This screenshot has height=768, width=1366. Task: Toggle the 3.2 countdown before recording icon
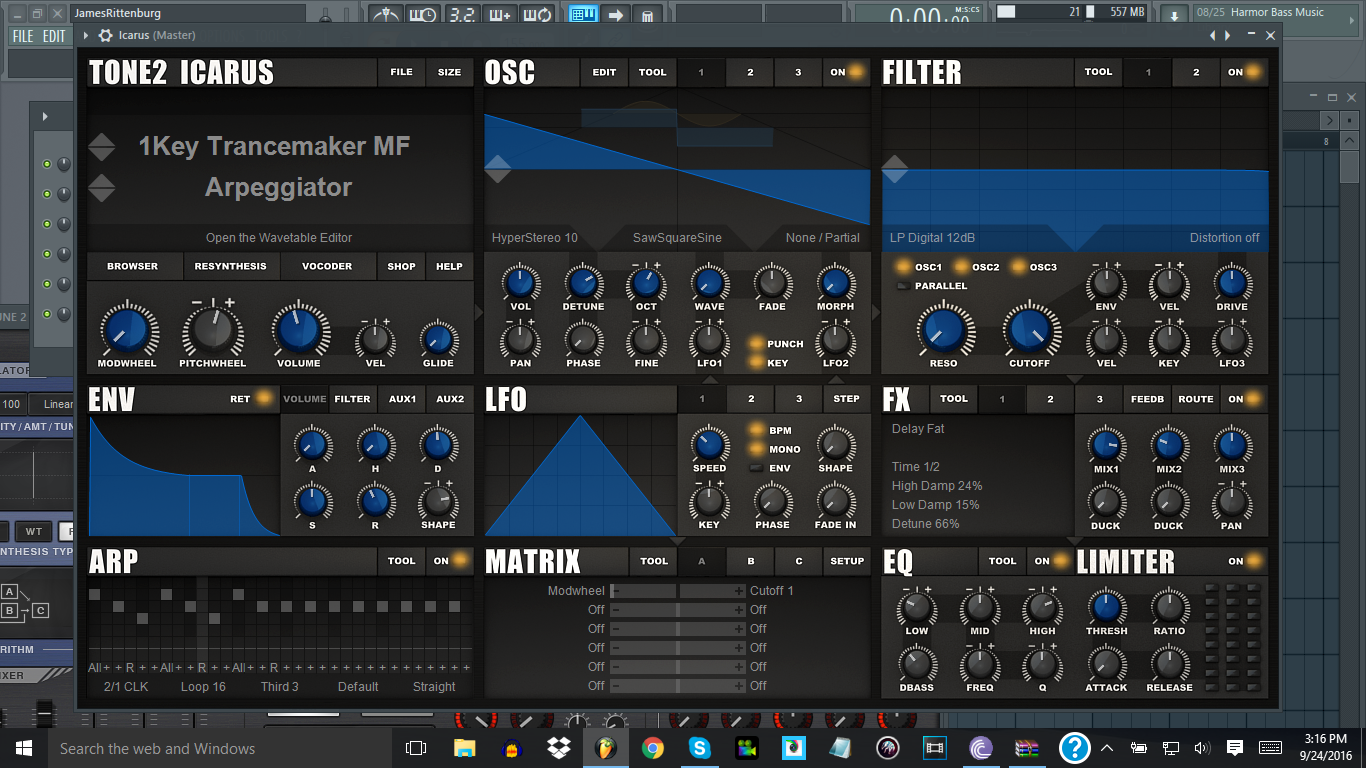click(461, 15)
